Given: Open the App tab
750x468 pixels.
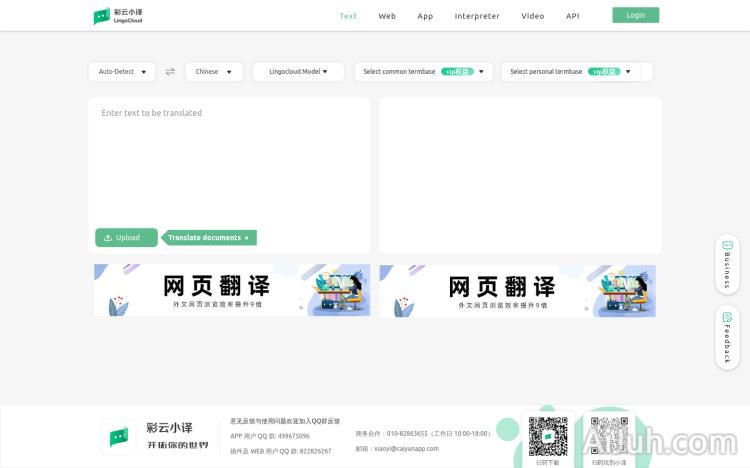Looking at the screenshot, I should pos(425,16).
